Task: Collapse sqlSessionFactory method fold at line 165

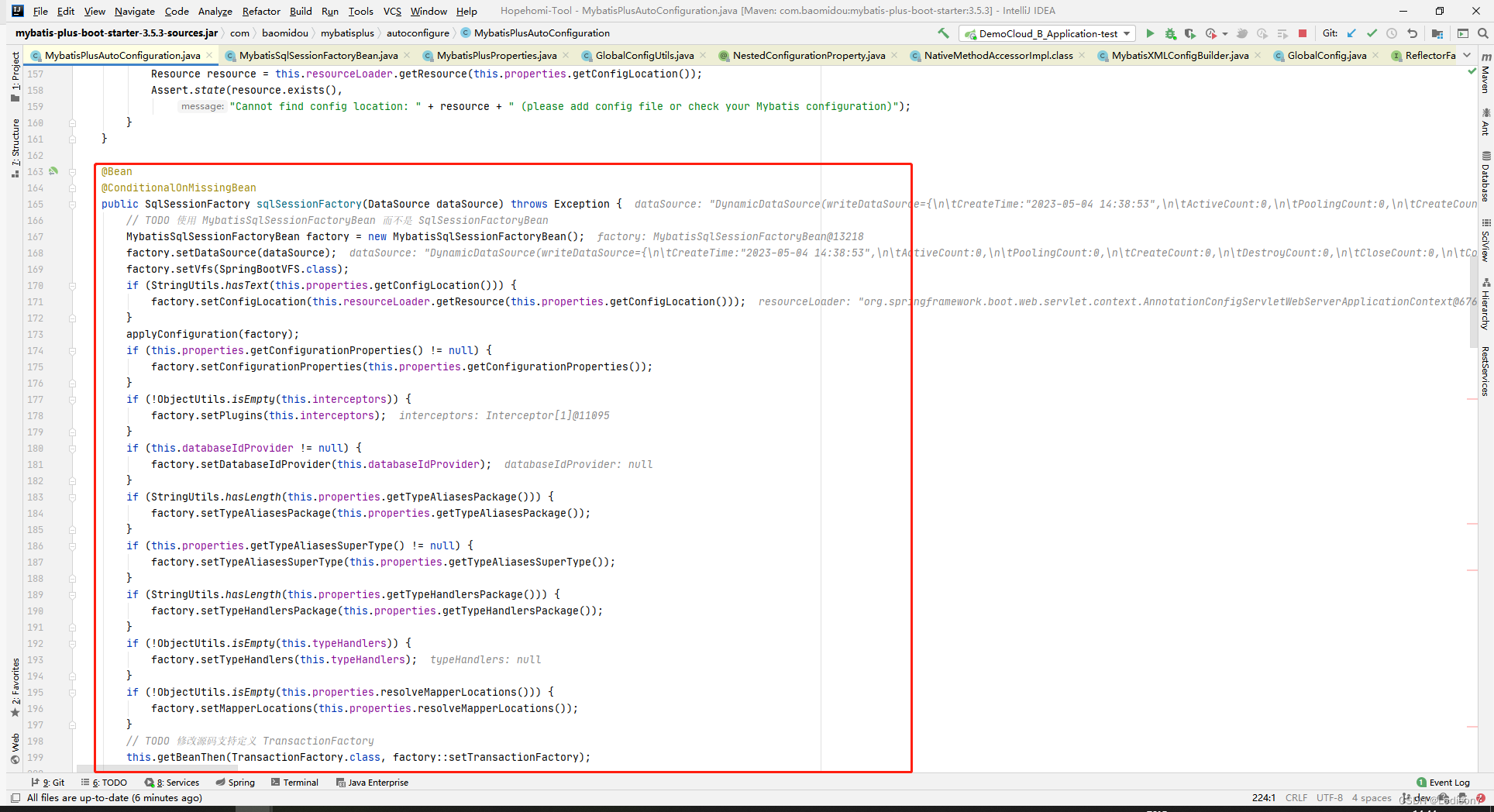Action: point(72,205)
